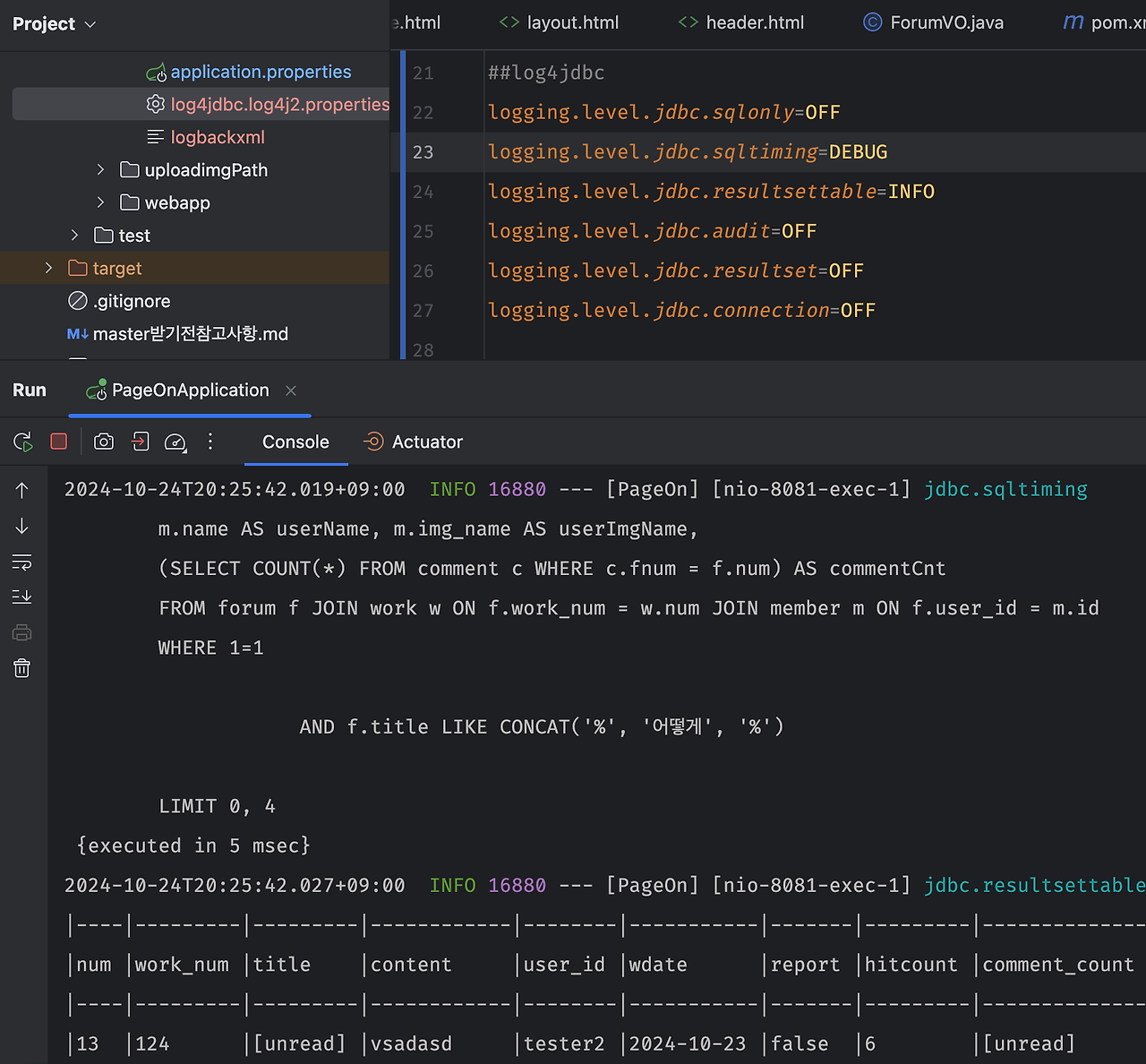
Task: Click the uploadimgPath folder icon
Action: tap(130, 170)
